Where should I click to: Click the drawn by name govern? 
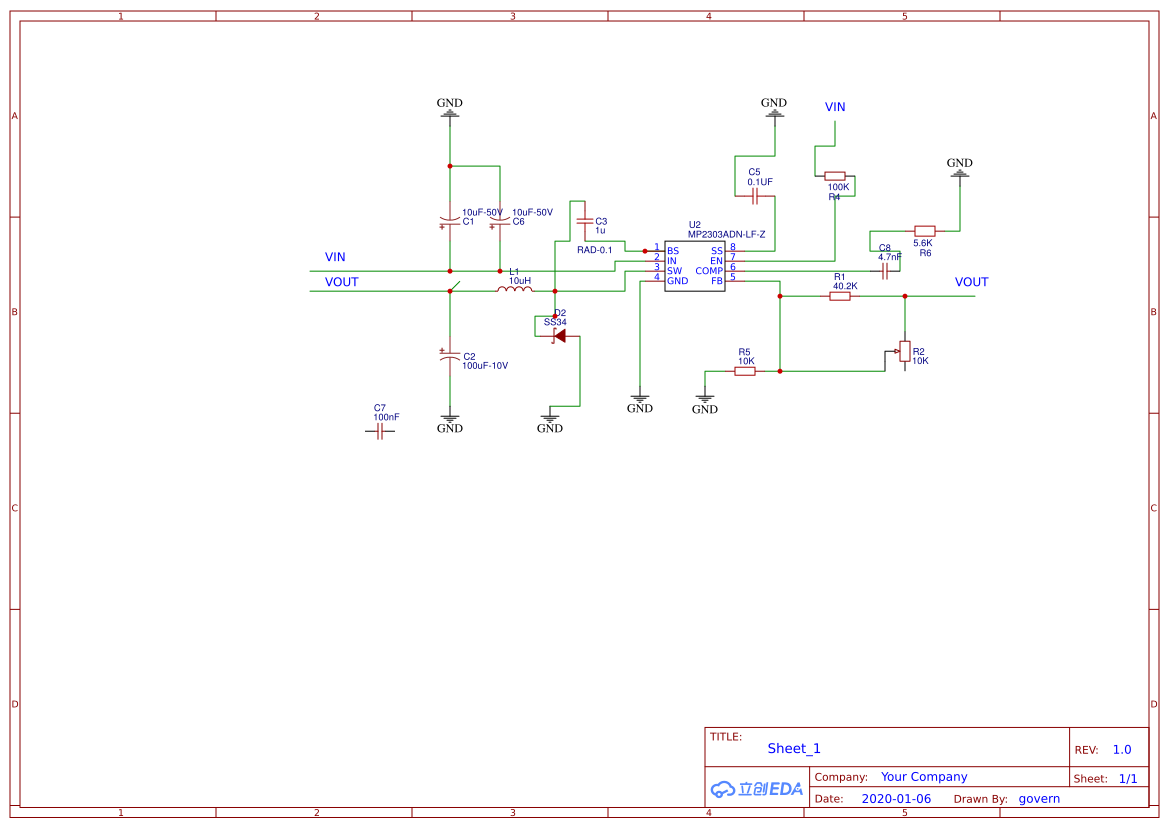click(x=1039, y=799)
